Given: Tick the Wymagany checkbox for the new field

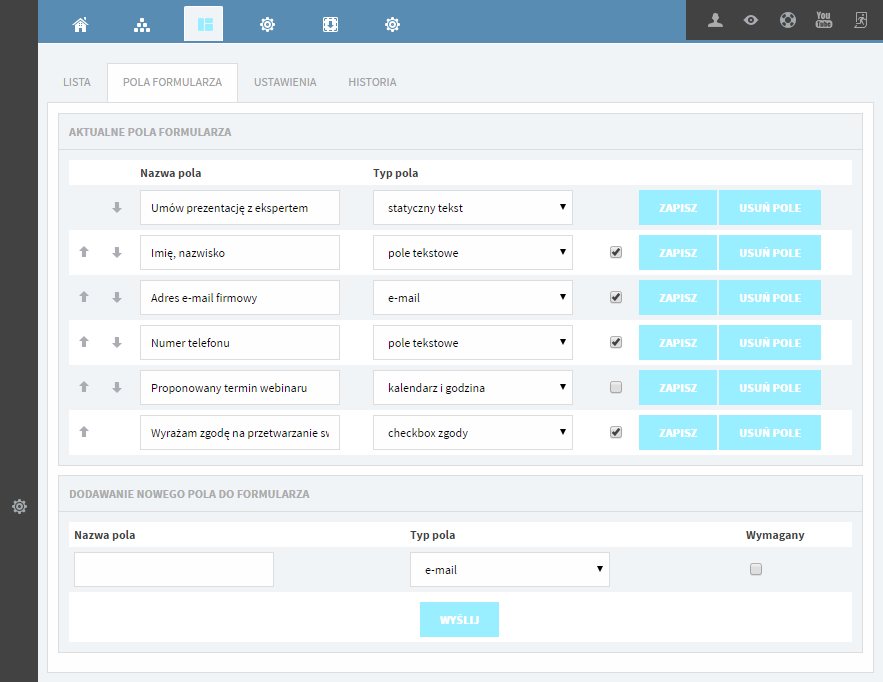Looking at the screenshot, I should click(756, 569).
